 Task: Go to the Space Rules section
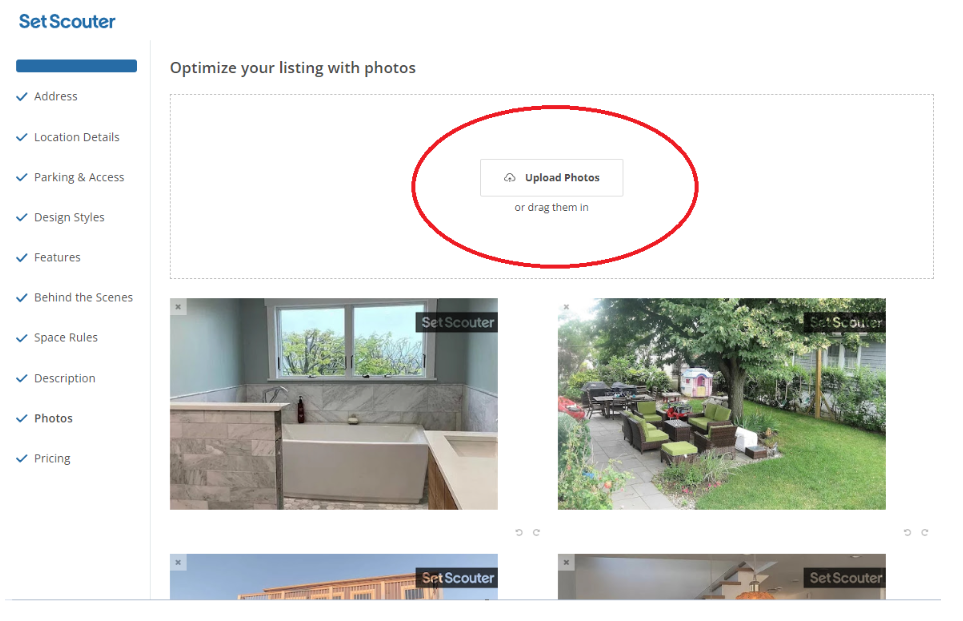click(x=66, y=338)
